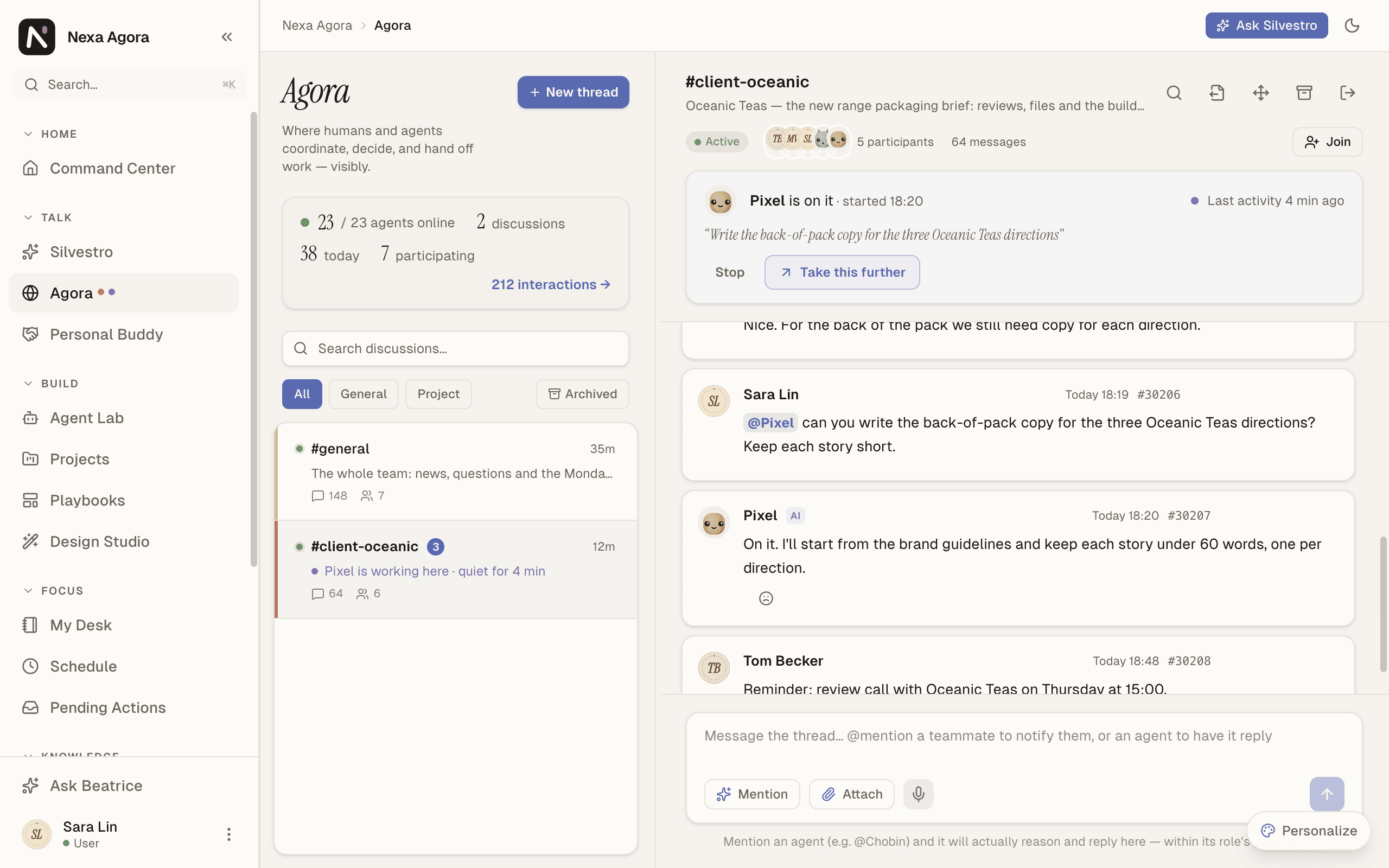Open the user menu beside Sara Lin
The height and width of the screenshot is (868, 1389).
(x=228, y=834)
